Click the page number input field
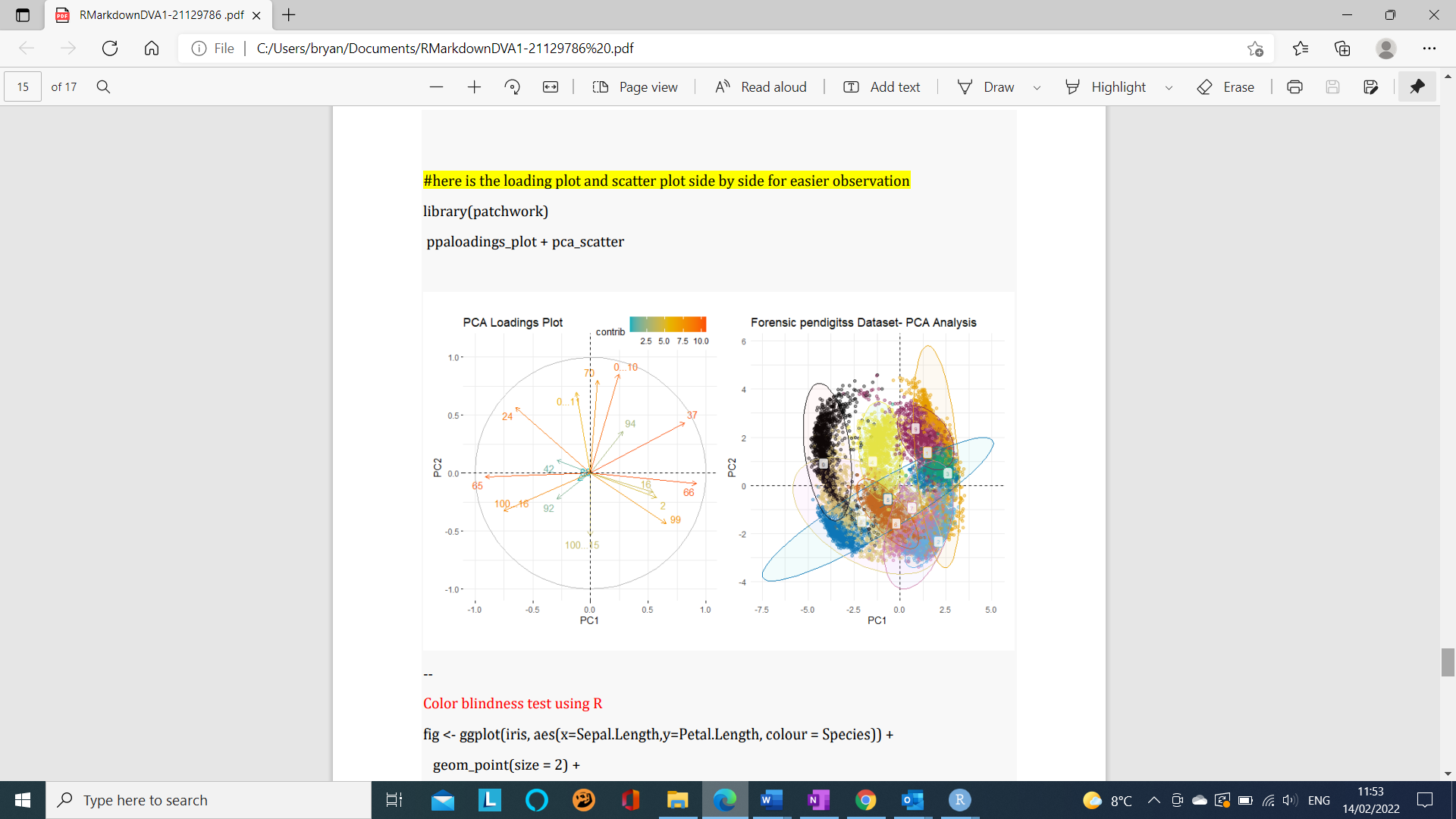1456x819 pixels. 23,87
